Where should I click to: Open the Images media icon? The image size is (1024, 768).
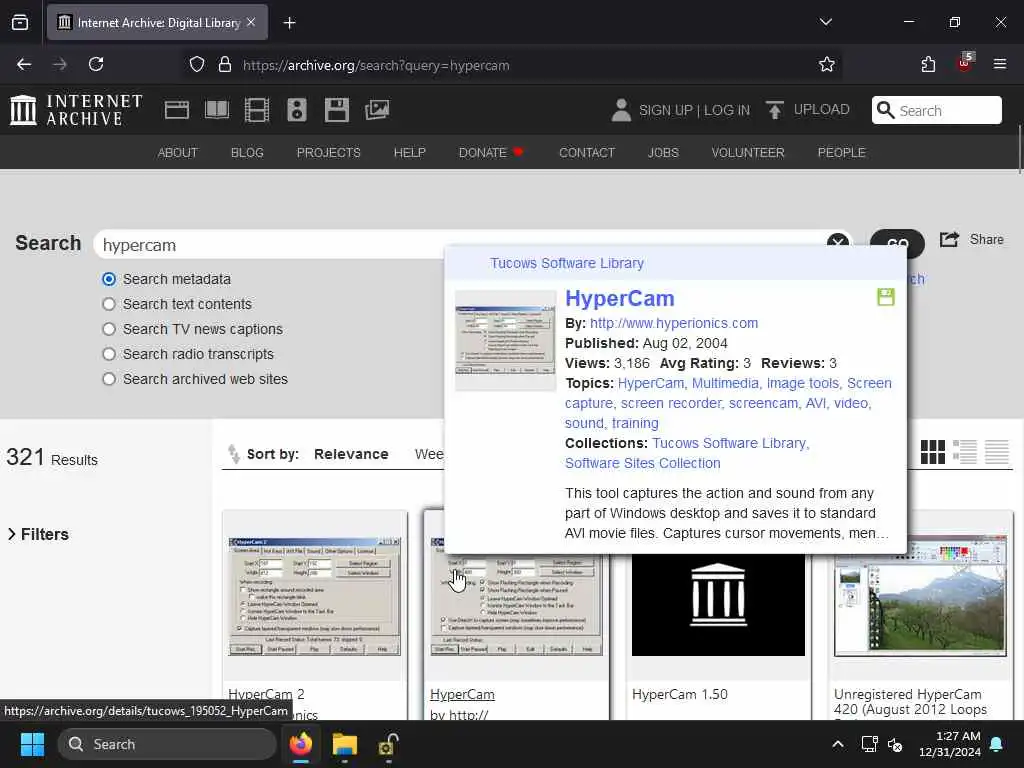(377, 110)
